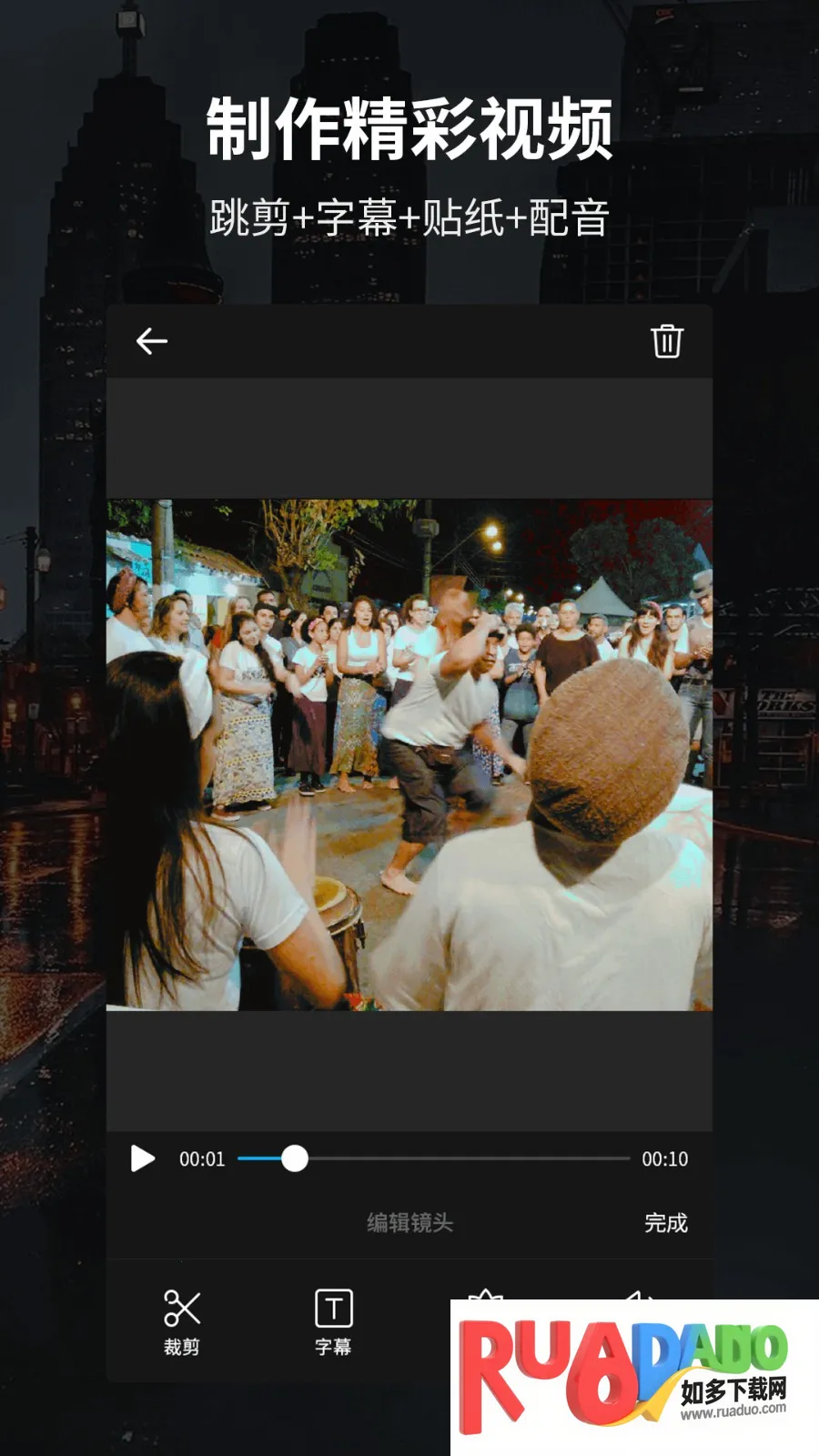
Task: Tap the 00:01 current time label
Action: coord(202,1158)
